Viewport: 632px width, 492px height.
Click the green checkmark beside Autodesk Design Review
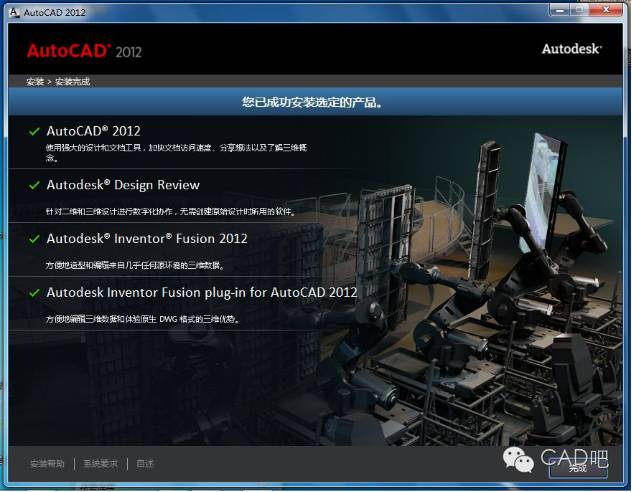pos(34,185)
